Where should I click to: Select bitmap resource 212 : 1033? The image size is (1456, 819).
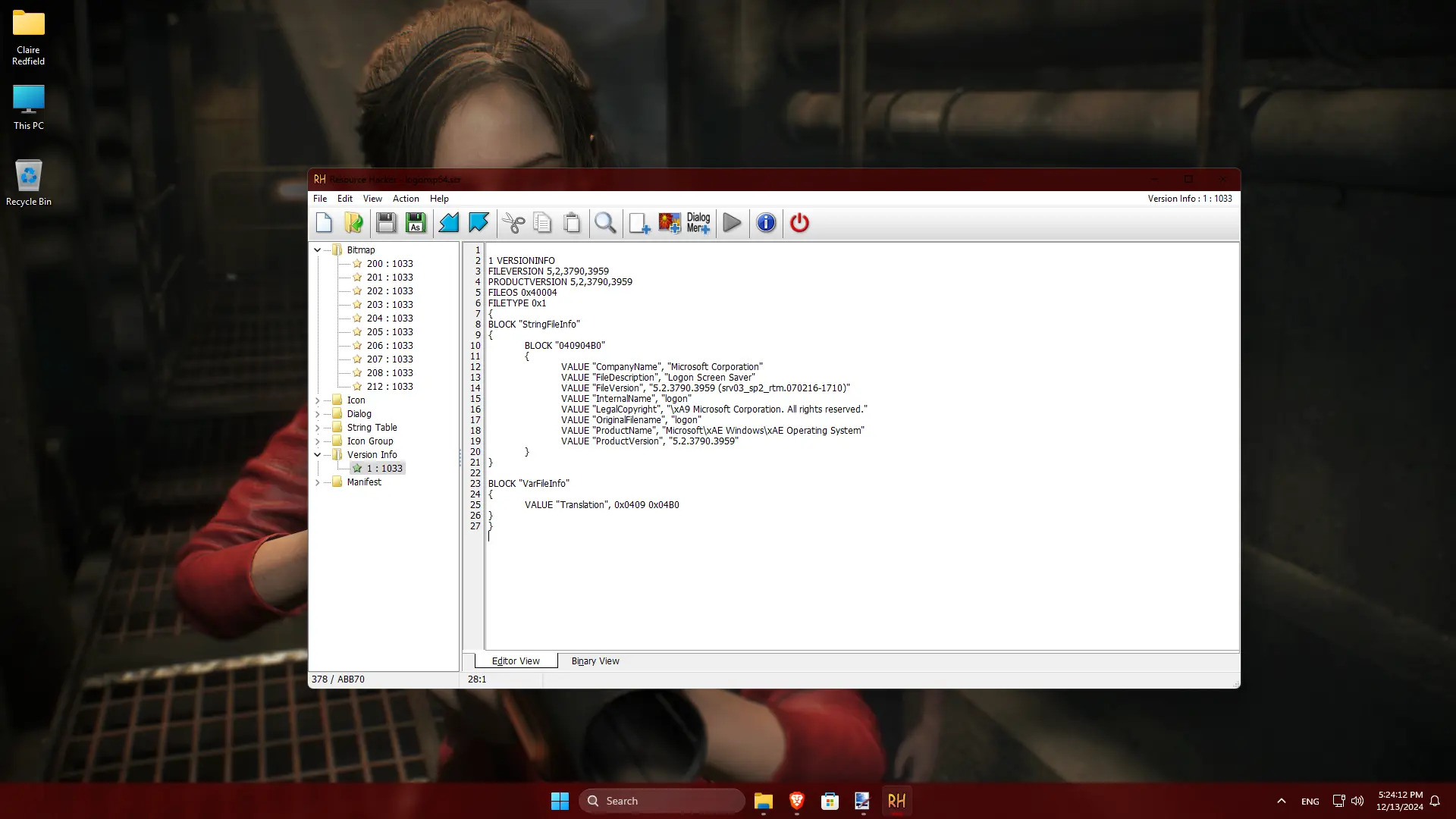[x=390, y=387]
